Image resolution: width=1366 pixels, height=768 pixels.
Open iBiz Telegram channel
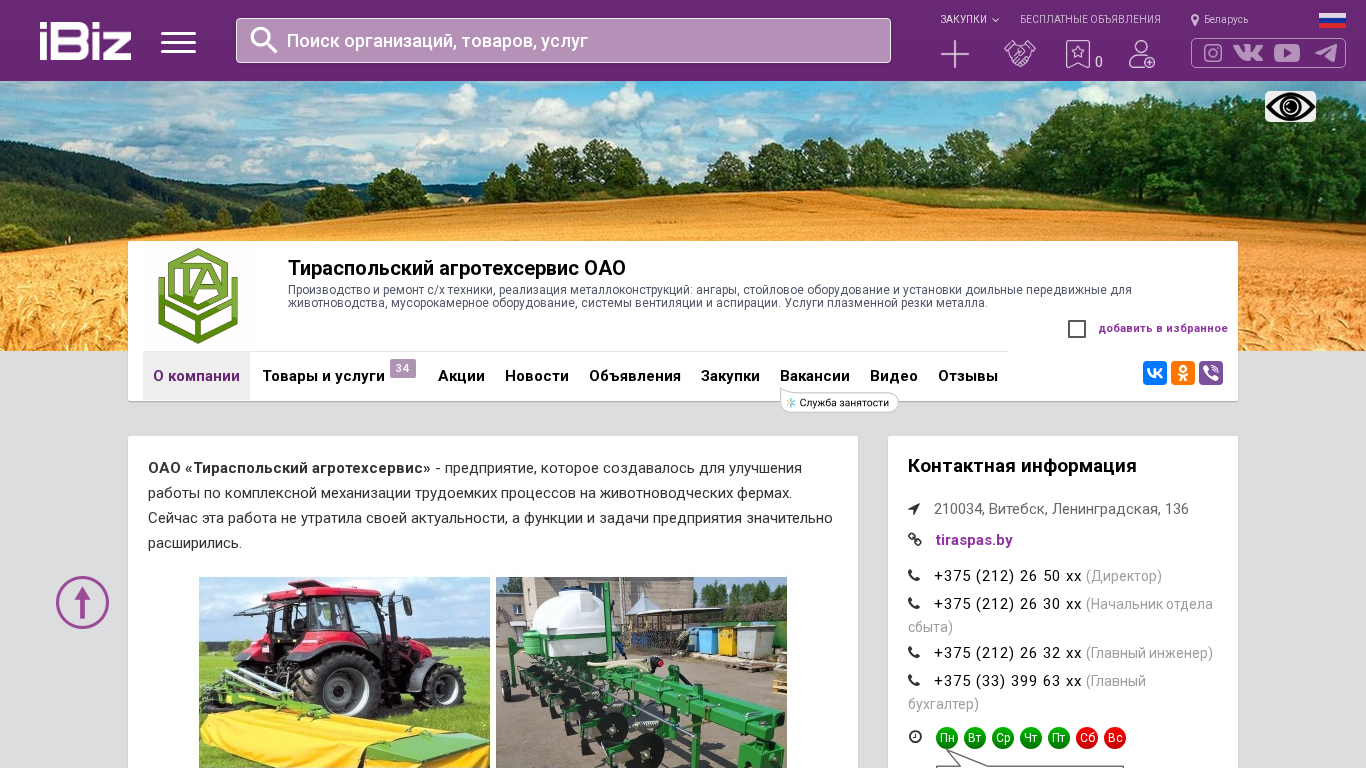pyautogui.click(x=1326, y=53)
